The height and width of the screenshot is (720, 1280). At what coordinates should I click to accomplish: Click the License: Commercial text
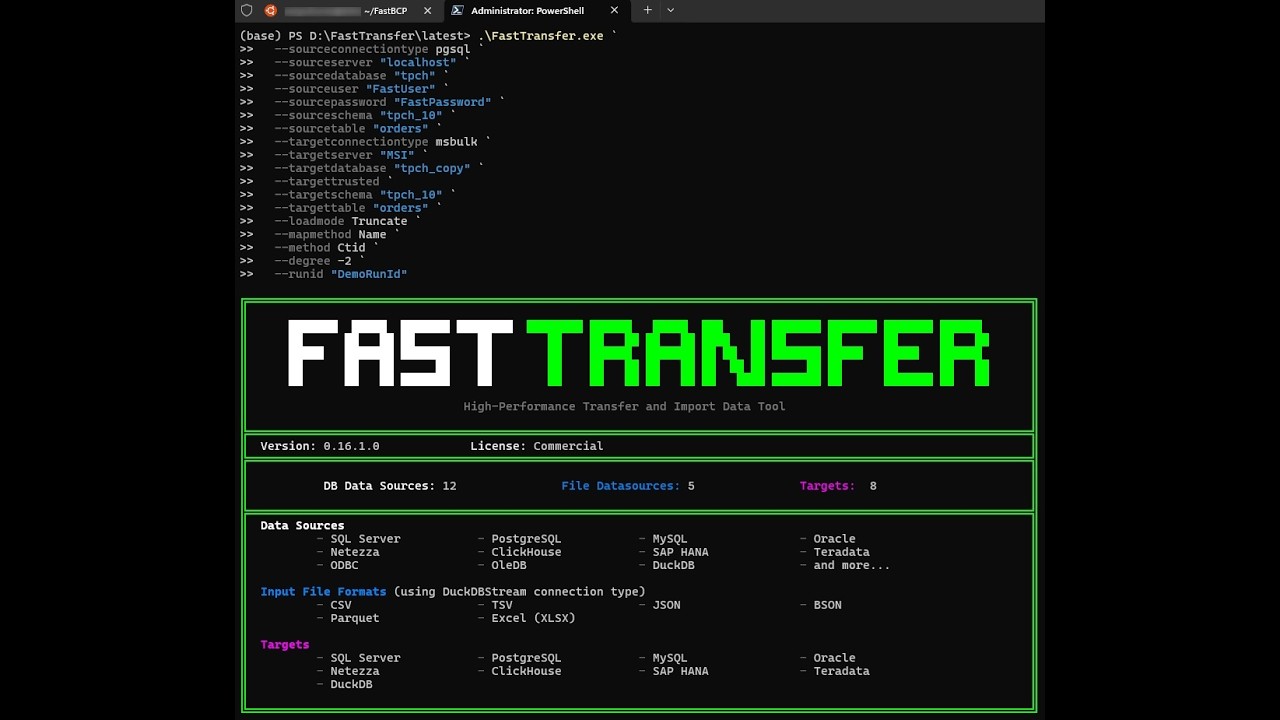click(536, 446)
